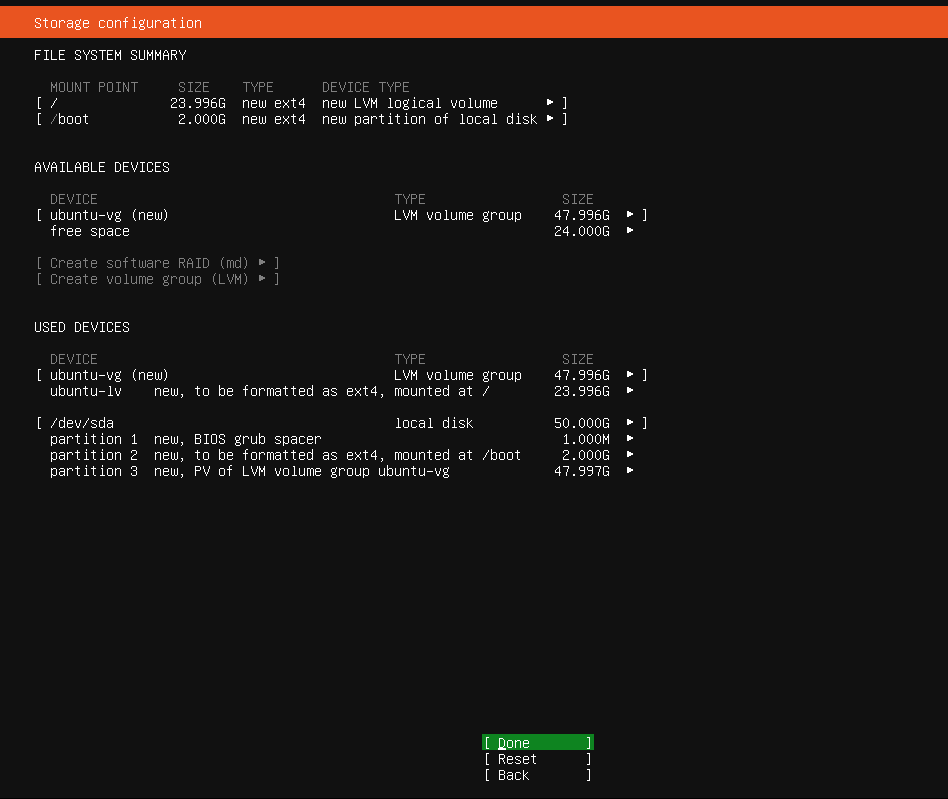
Task: Go Back to previous installer screen
Action: pos(537,775)
